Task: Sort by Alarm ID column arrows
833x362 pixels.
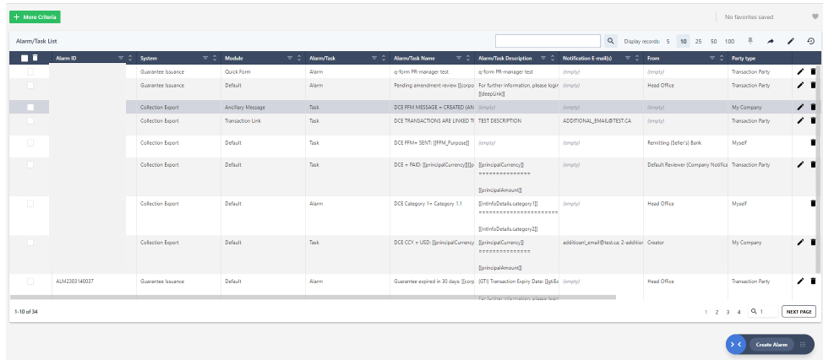Action: pos(130,58)
